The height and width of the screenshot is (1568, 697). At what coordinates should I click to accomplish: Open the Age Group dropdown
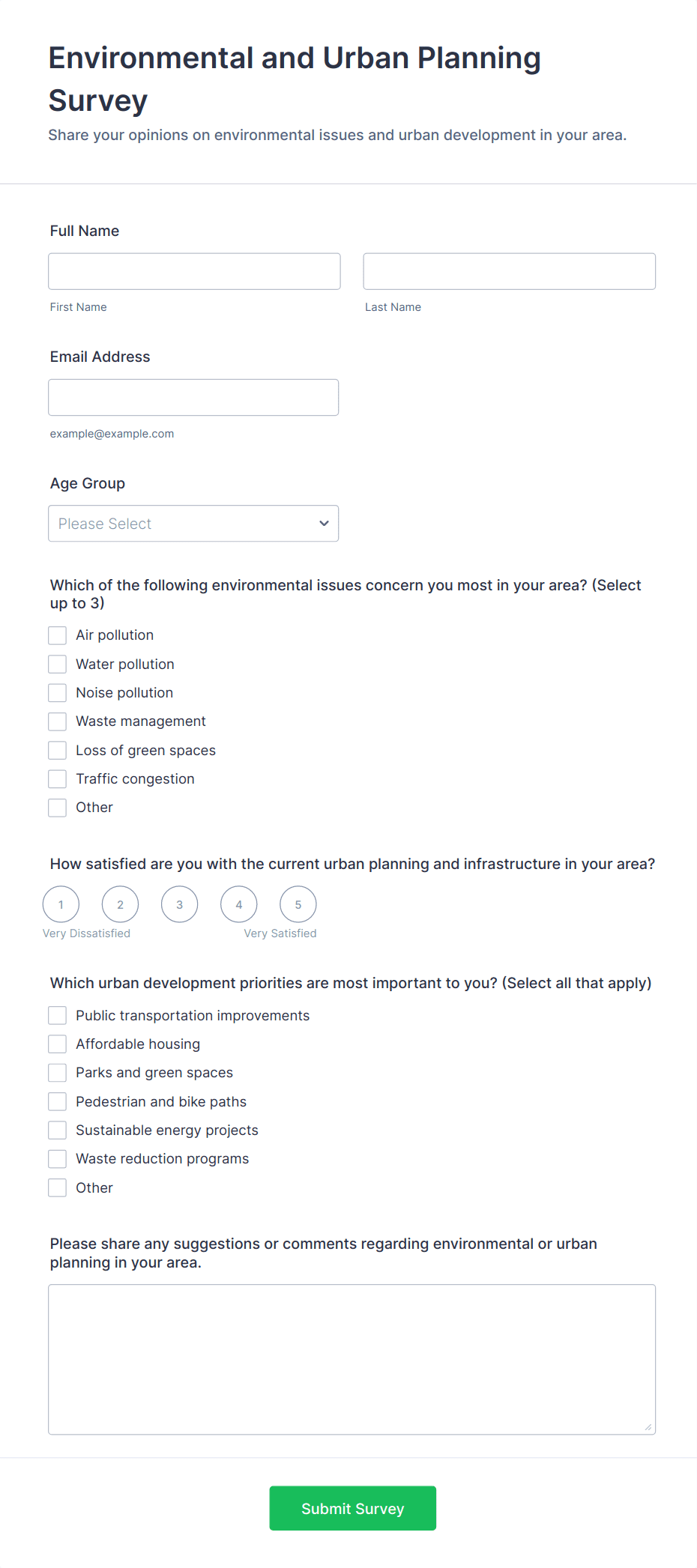pyautogui.click(x=193, y=524)
